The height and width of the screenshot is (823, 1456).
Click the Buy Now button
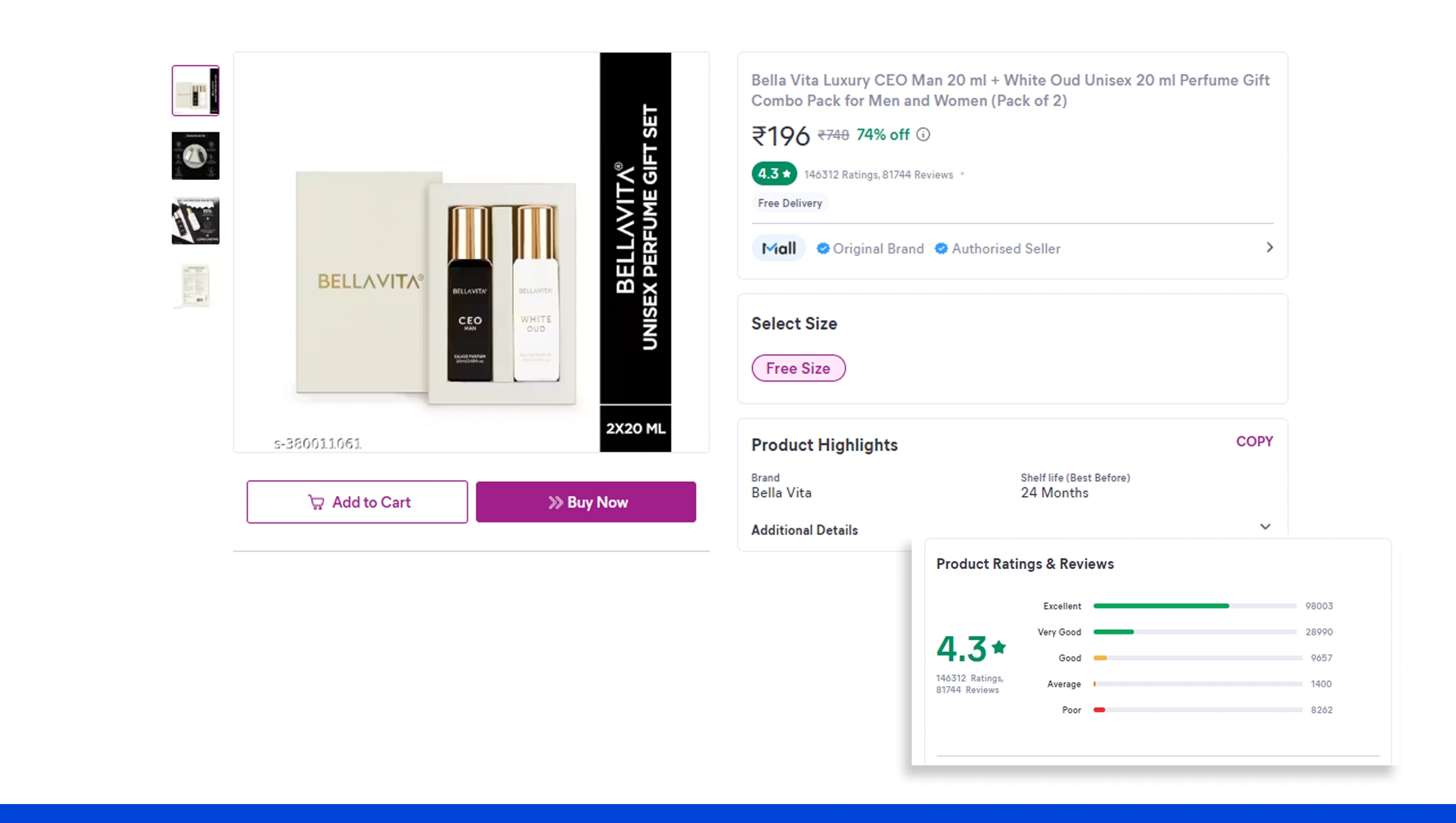click(x=586, y=502)
